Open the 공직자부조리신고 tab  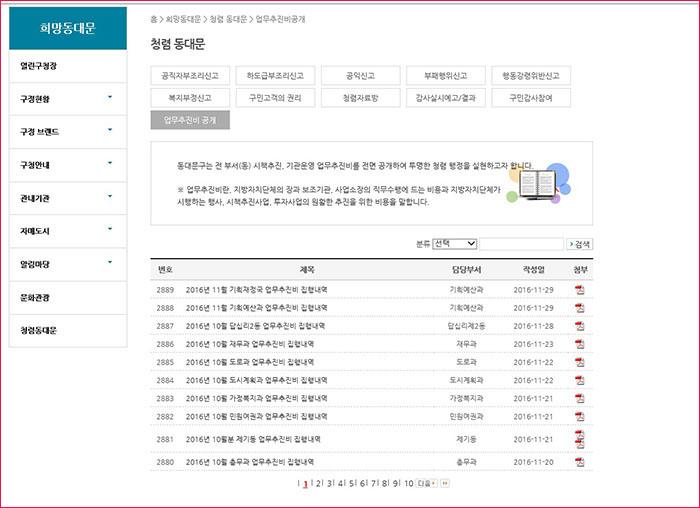coord(190,75)
